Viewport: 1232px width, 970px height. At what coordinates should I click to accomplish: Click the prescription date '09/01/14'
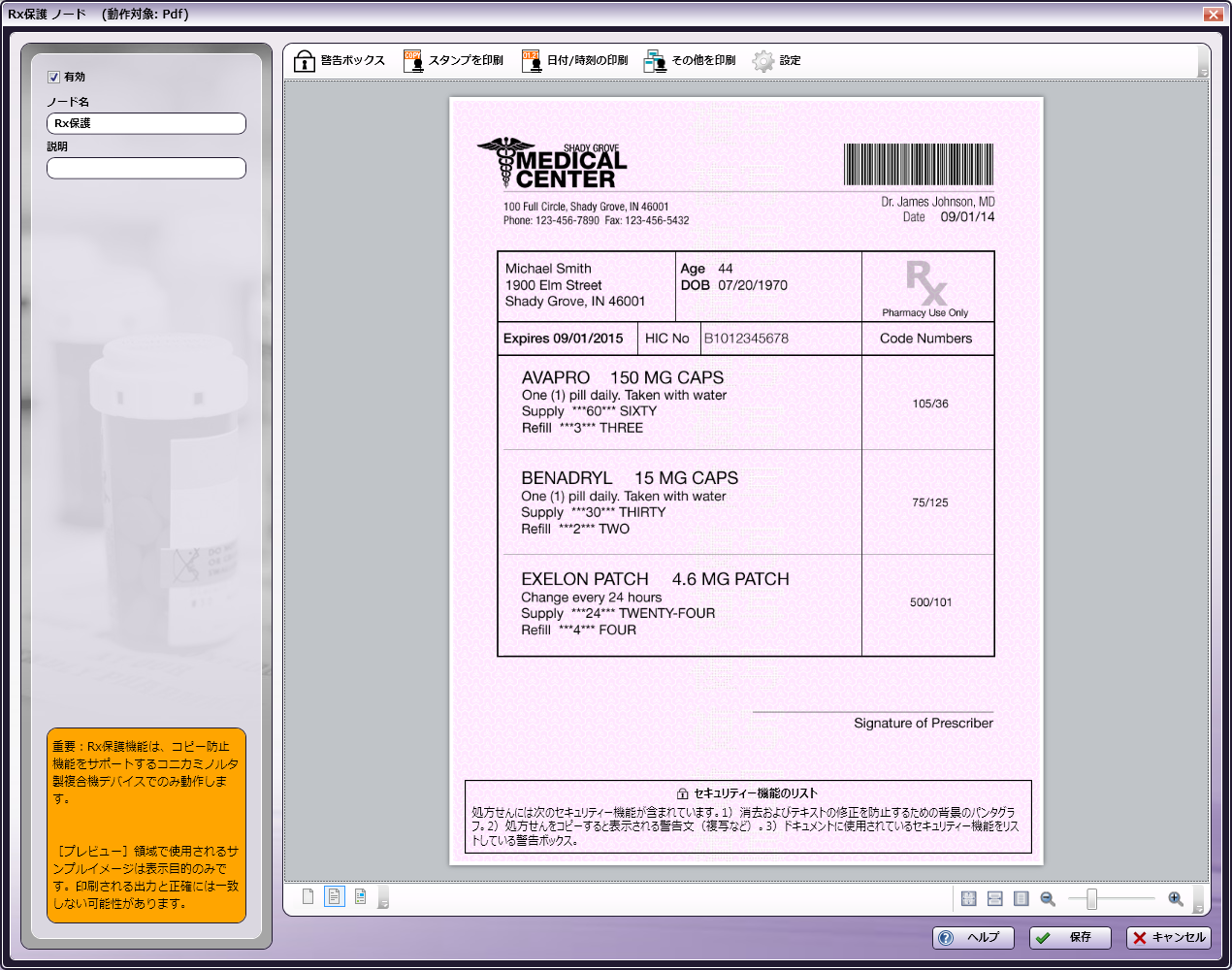(x=967, y=217)
